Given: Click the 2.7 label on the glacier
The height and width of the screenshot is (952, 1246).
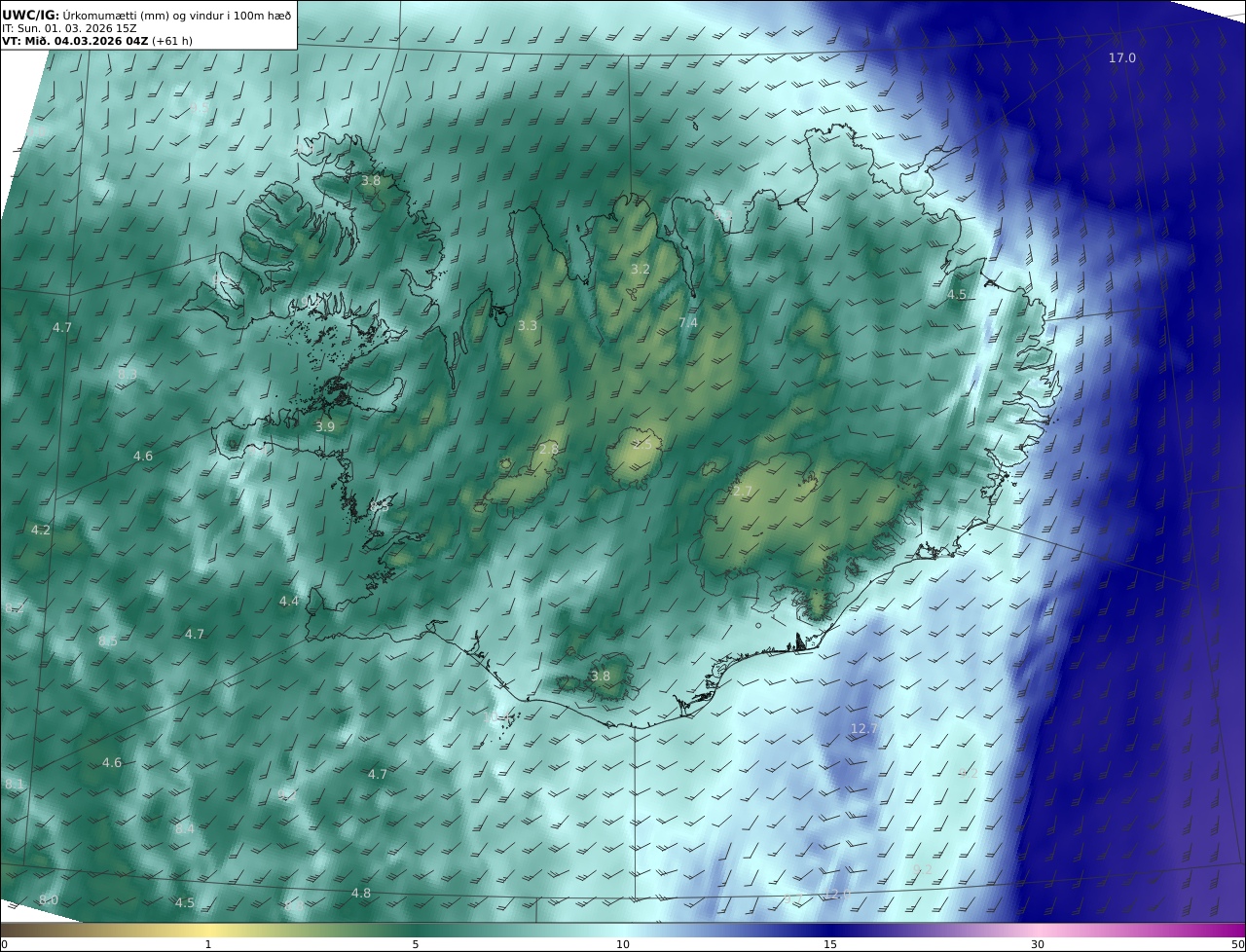Looking at the screenshot, I should (x=743, y=493).
